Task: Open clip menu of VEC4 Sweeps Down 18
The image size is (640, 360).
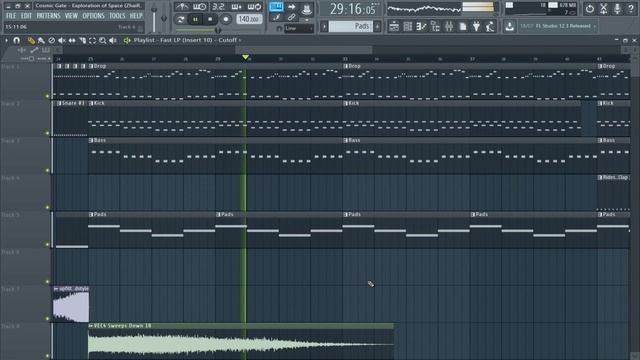Action: click(91, 326)
